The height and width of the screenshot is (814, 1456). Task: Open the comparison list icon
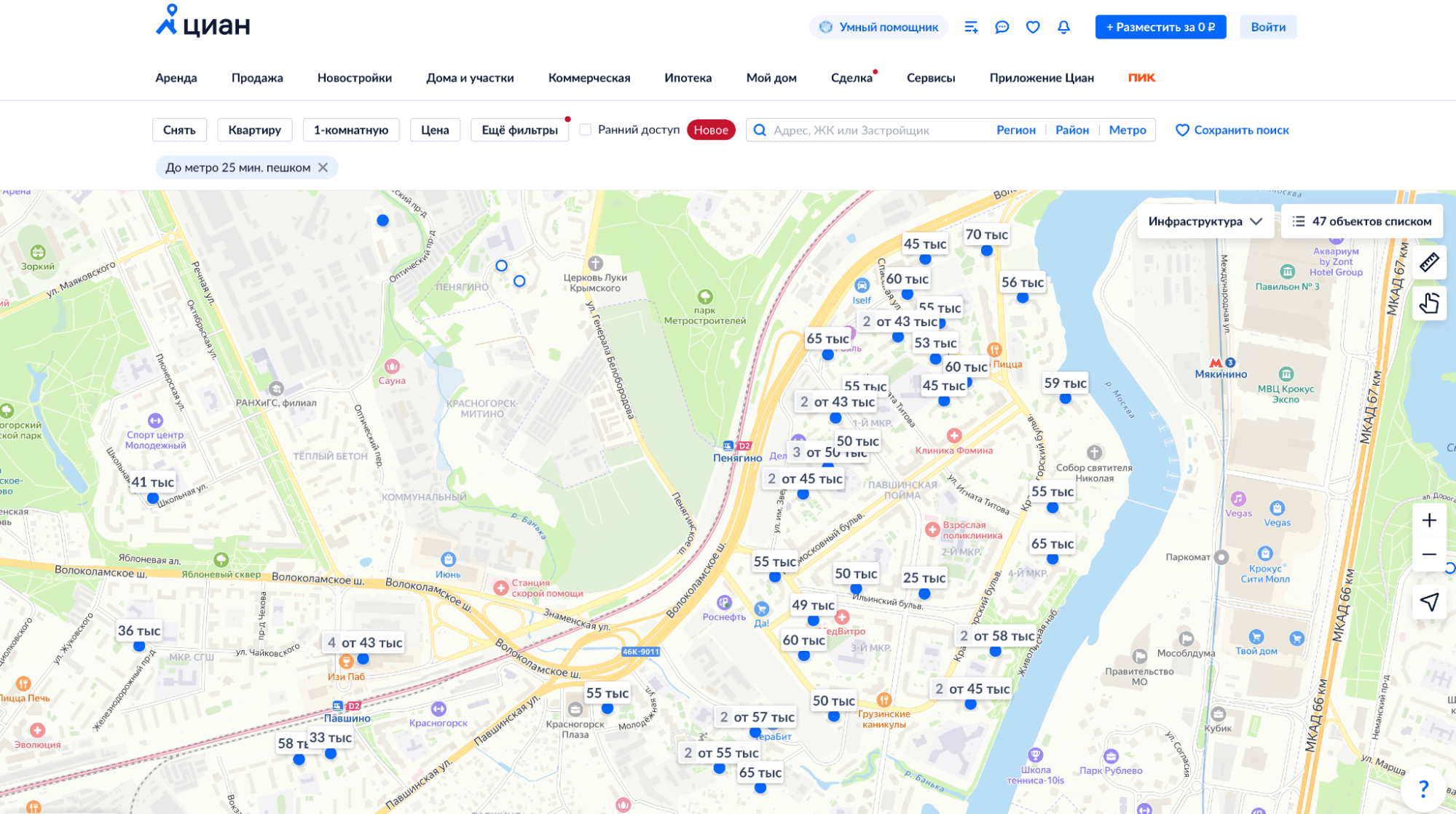[971, 27]
